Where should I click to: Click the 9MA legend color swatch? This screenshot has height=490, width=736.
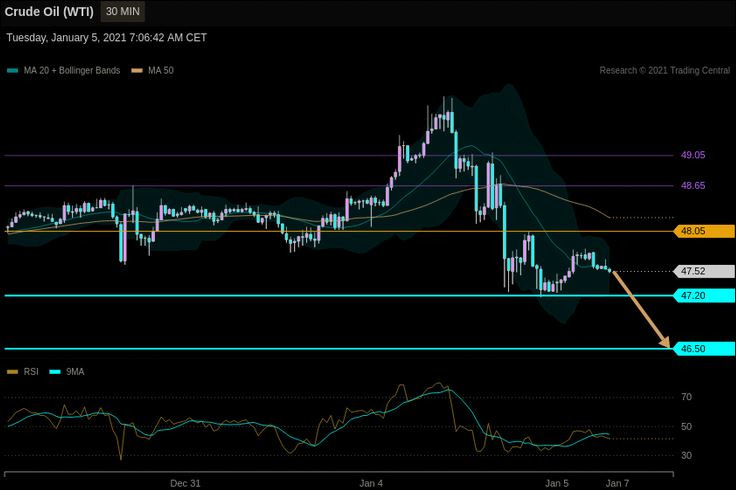(x=55, y=372)
